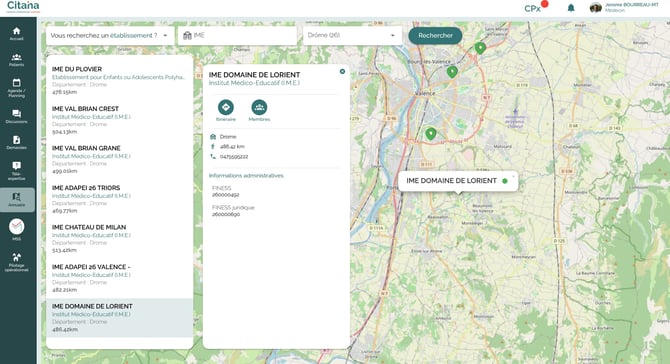670x364 pixels.
Task: Go to Accueil home in the sidebar
Action: tap(16, 34)
